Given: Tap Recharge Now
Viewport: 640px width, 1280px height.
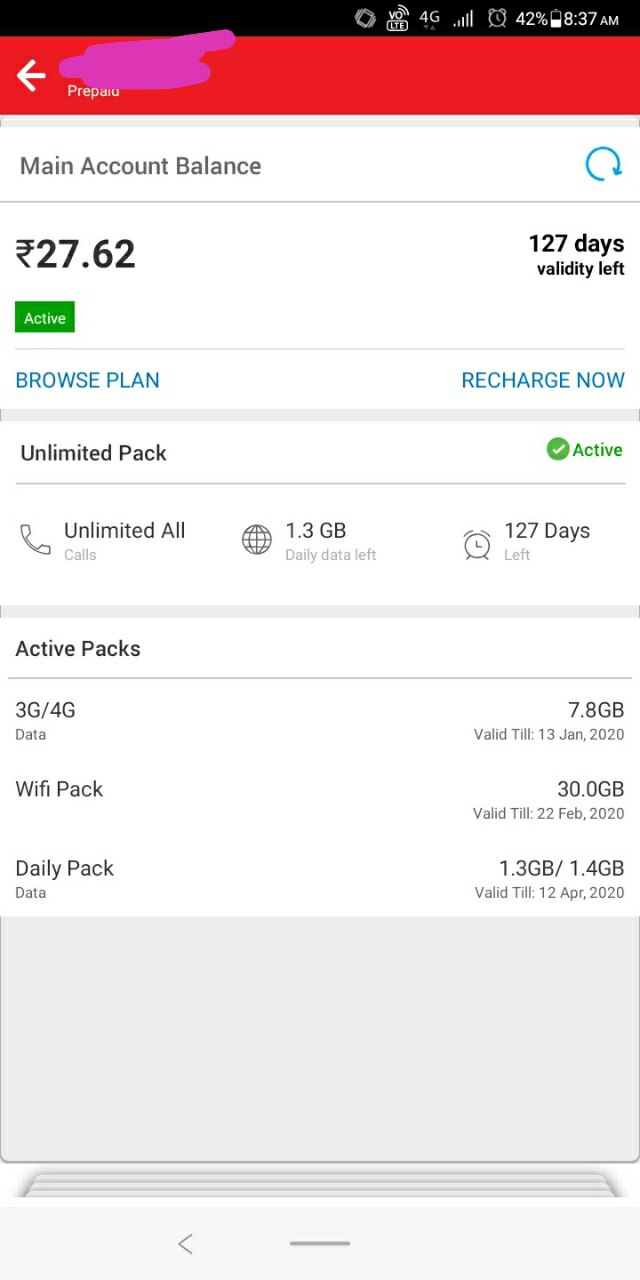Looking at the screenshot, I should (x=543, y=380).
